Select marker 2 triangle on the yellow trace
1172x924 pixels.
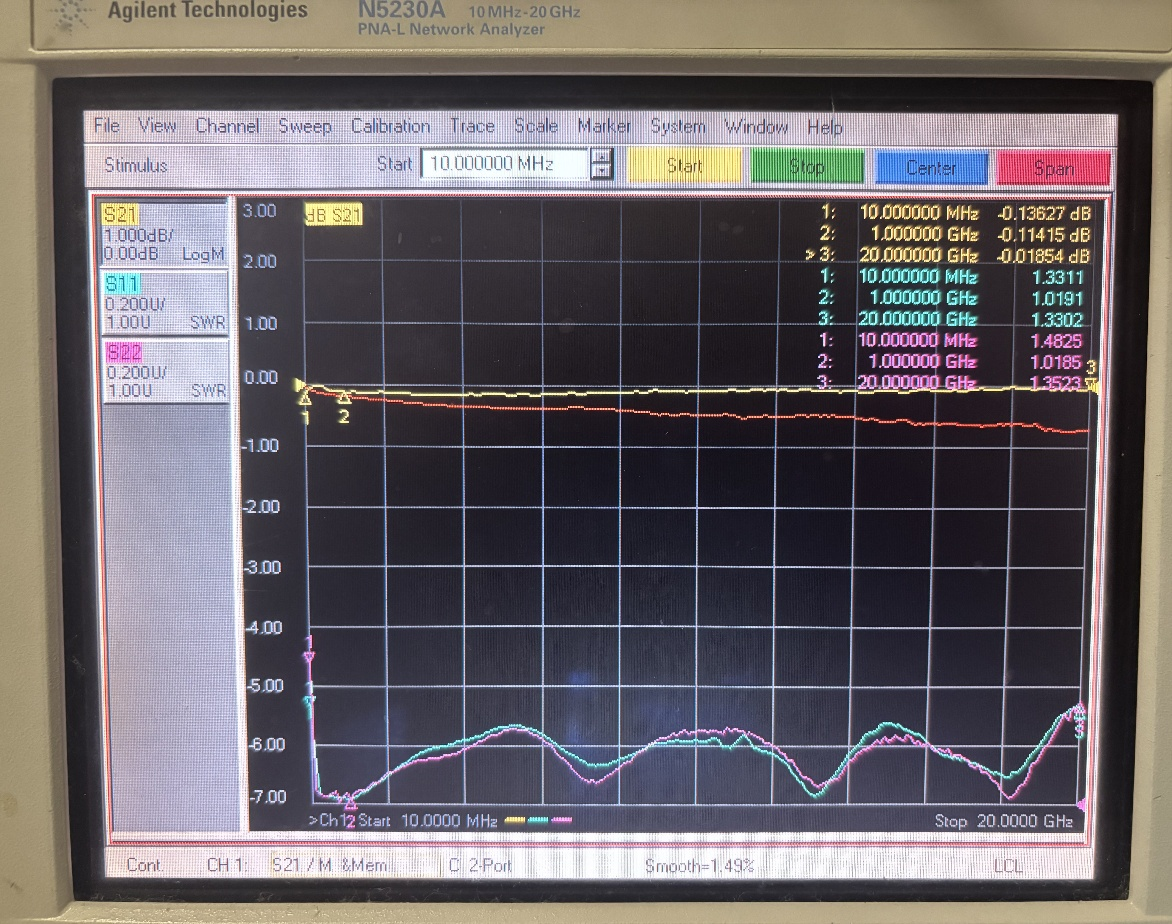point(343,399)
